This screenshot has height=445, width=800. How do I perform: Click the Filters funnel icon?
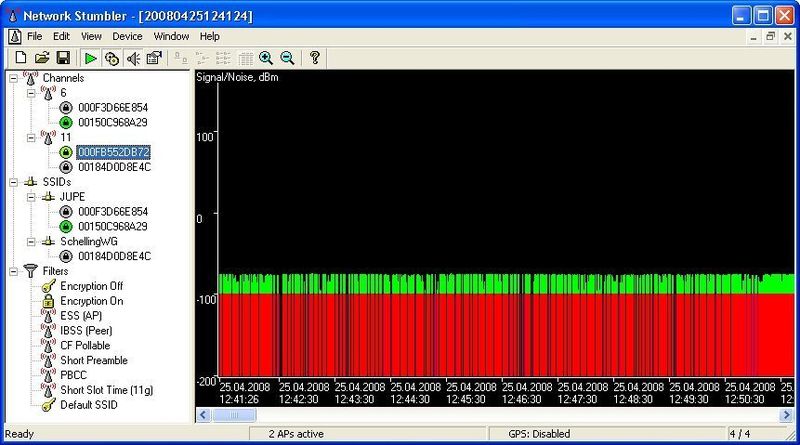(x=31, y=271)
